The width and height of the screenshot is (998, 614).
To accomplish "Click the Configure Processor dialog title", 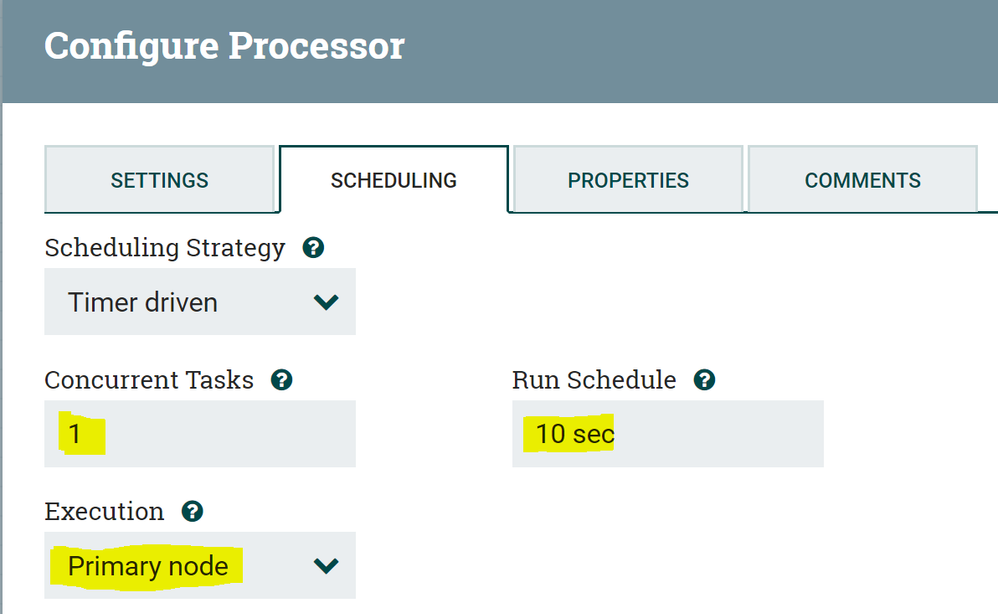I will coord(224,46).
